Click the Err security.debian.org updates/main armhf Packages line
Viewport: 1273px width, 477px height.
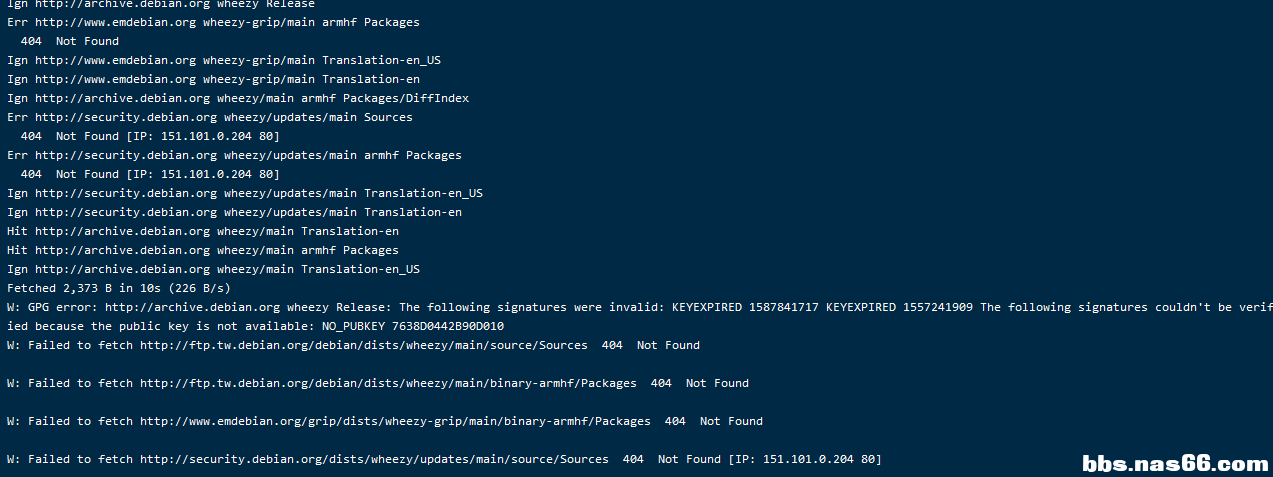click(x=234, y=155)
